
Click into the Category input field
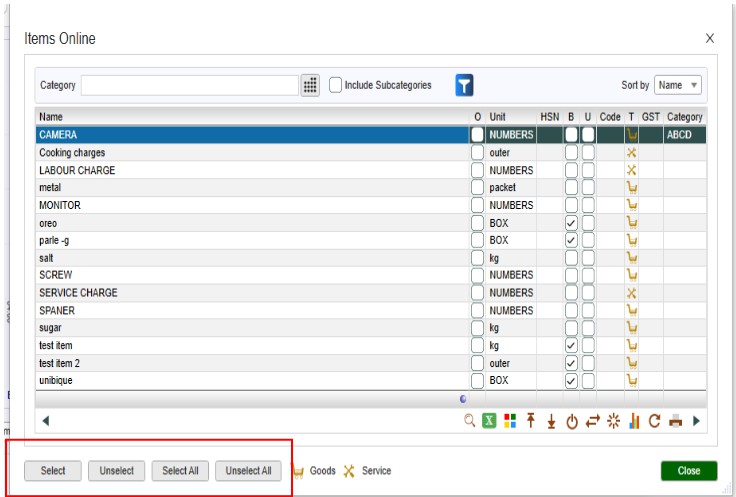tap(189, 86)
